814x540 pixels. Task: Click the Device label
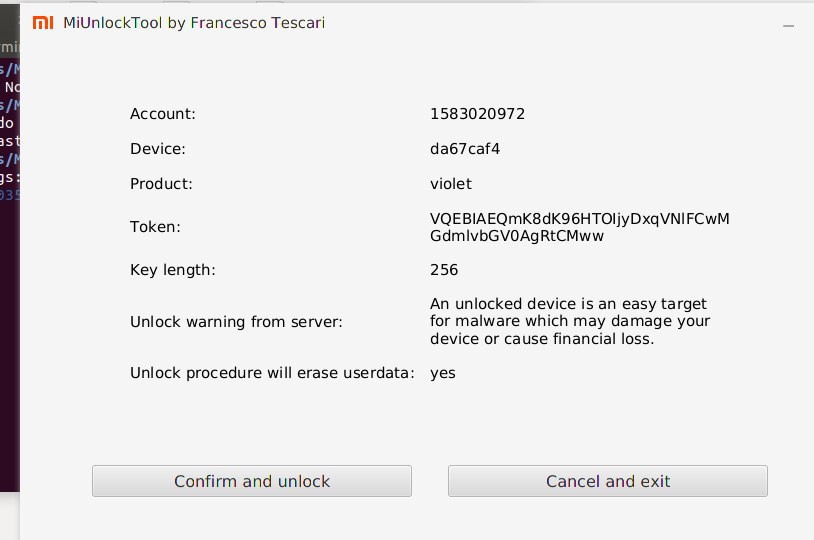click(158, 149)
